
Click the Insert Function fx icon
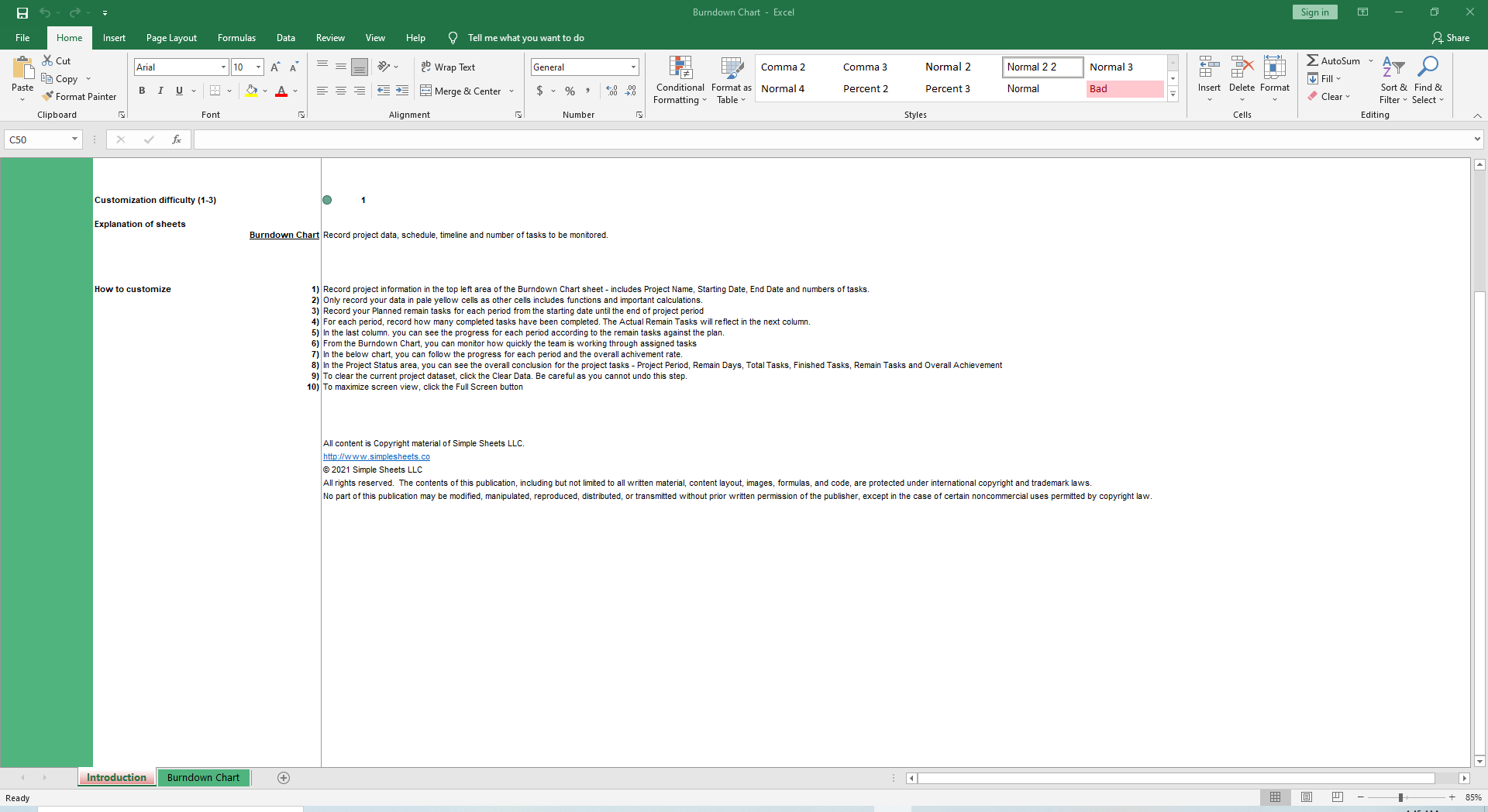177,139
